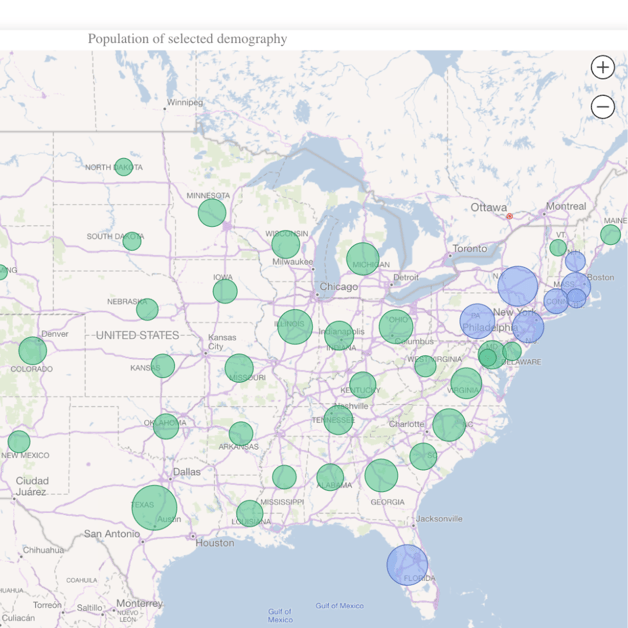Select the Illinois green bubble
Screen dimensions: 628x628
coord(295,327)
